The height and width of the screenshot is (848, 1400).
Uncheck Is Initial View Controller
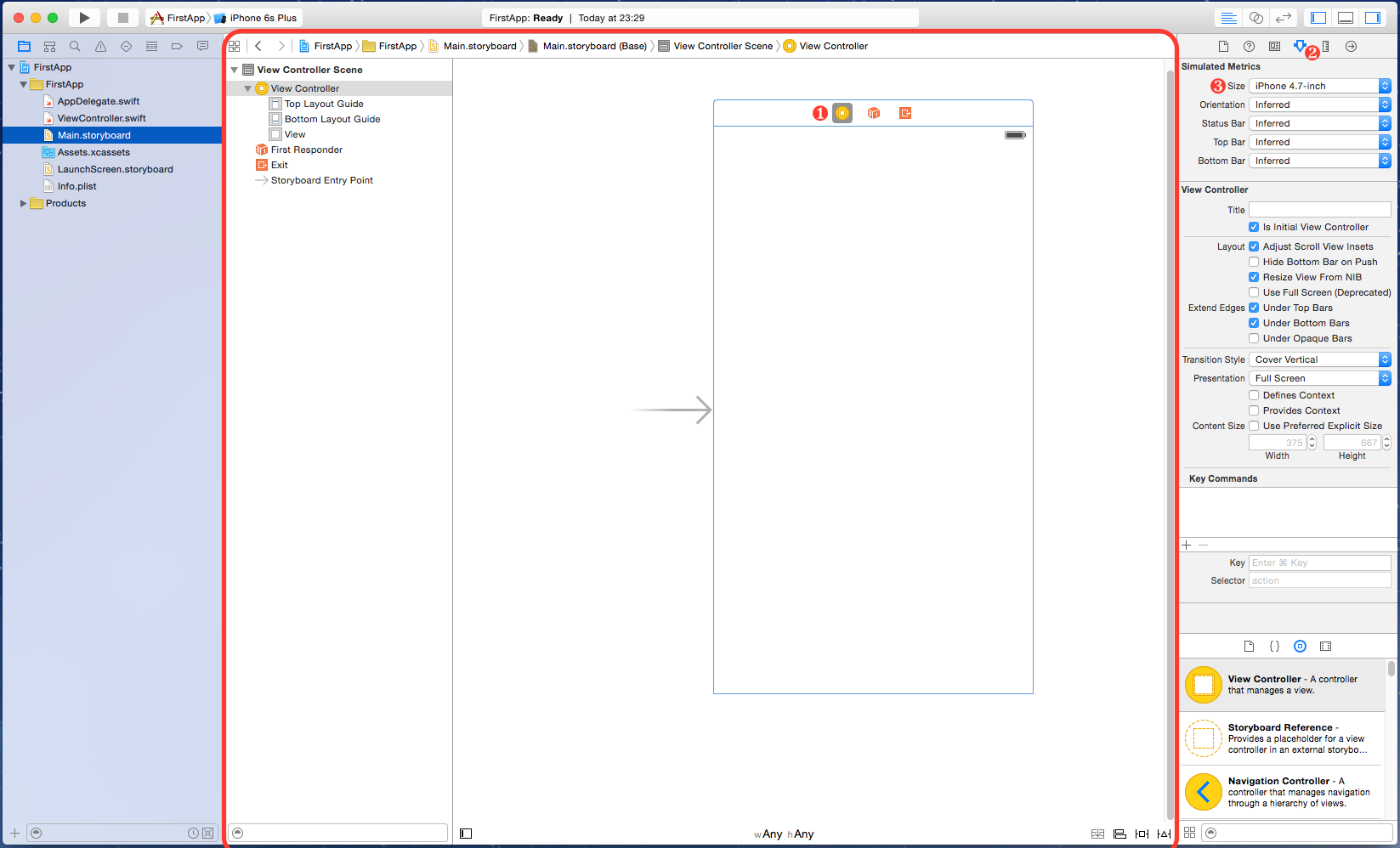[1254, 227]
